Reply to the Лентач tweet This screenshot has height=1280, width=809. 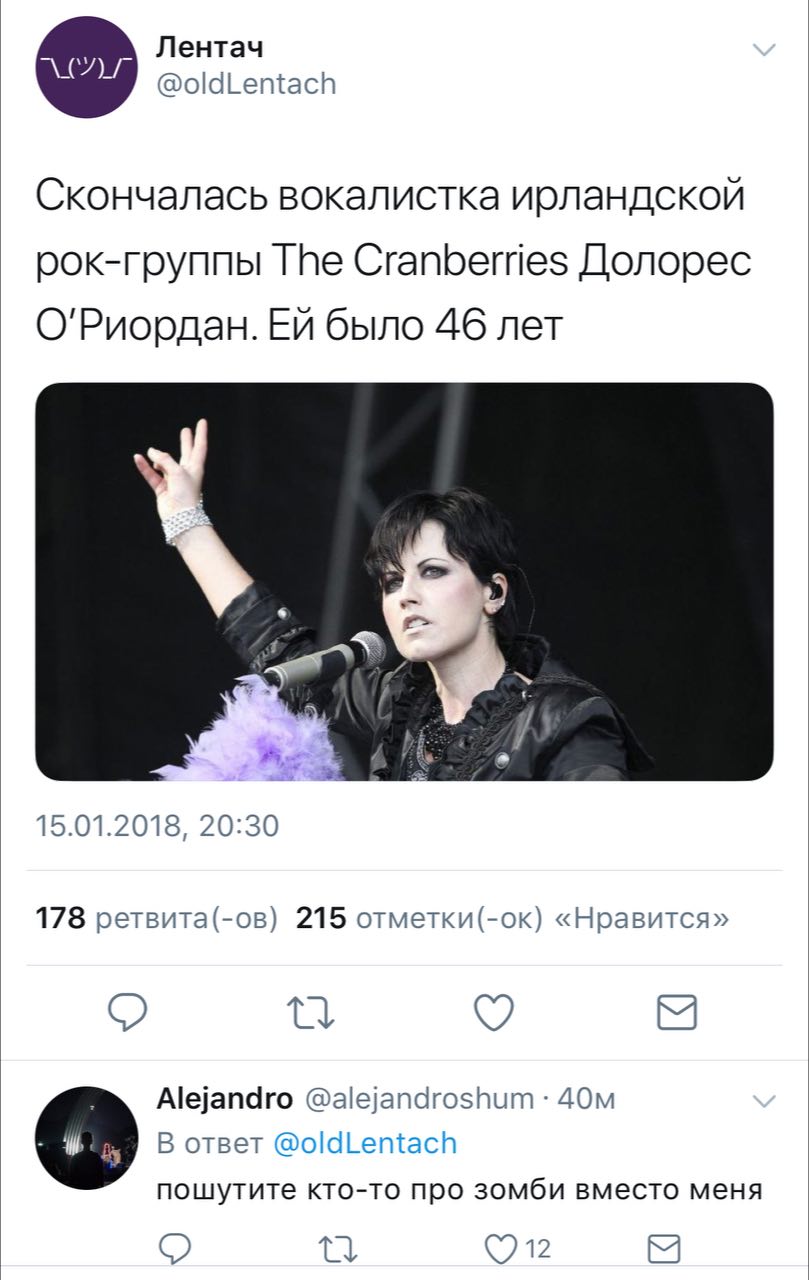(127, 1013)
